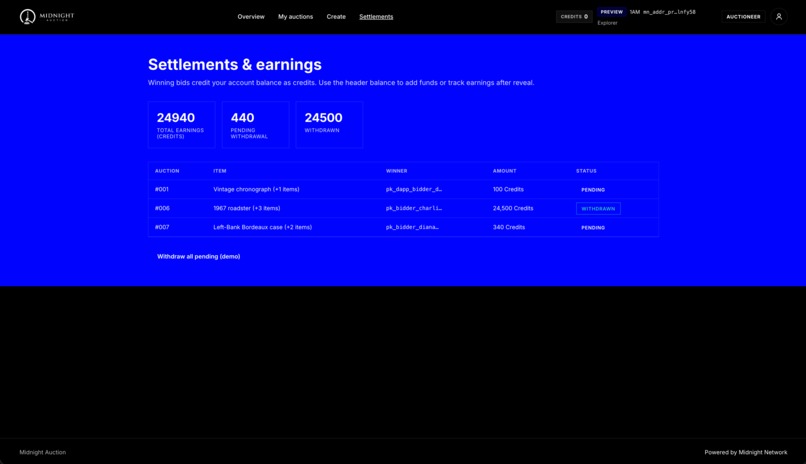
Task: Select the 24940 total earnings card
Action: click(181, 125)
